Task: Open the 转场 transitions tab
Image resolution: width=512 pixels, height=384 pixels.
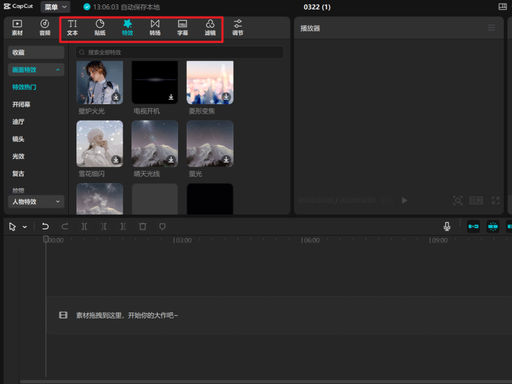Action: [x=155, y=28]
